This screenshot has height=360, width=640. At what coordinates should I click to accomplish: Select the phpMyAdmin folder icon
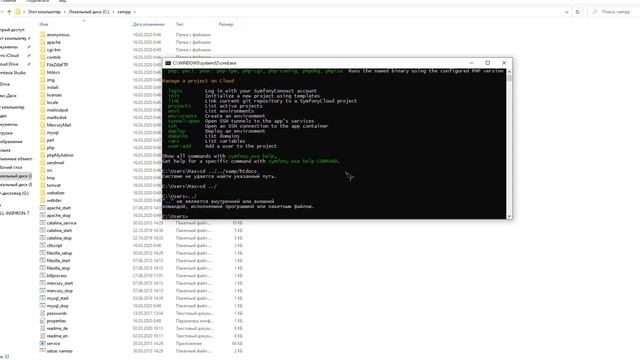(x=42, y=155)
